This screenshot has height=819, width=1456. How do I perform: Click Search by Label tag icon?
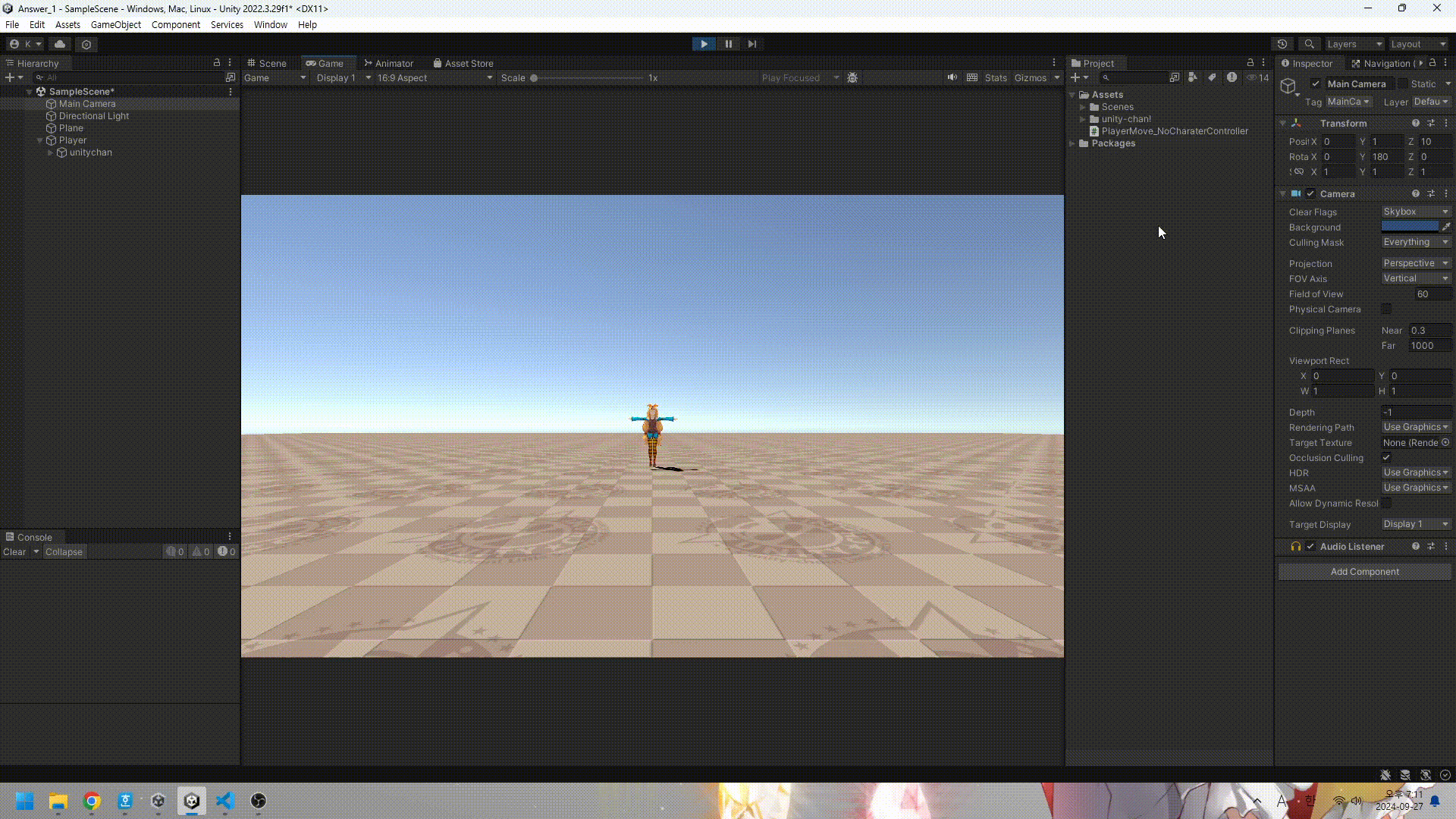pyautogui.click(x=1212, y=77)
